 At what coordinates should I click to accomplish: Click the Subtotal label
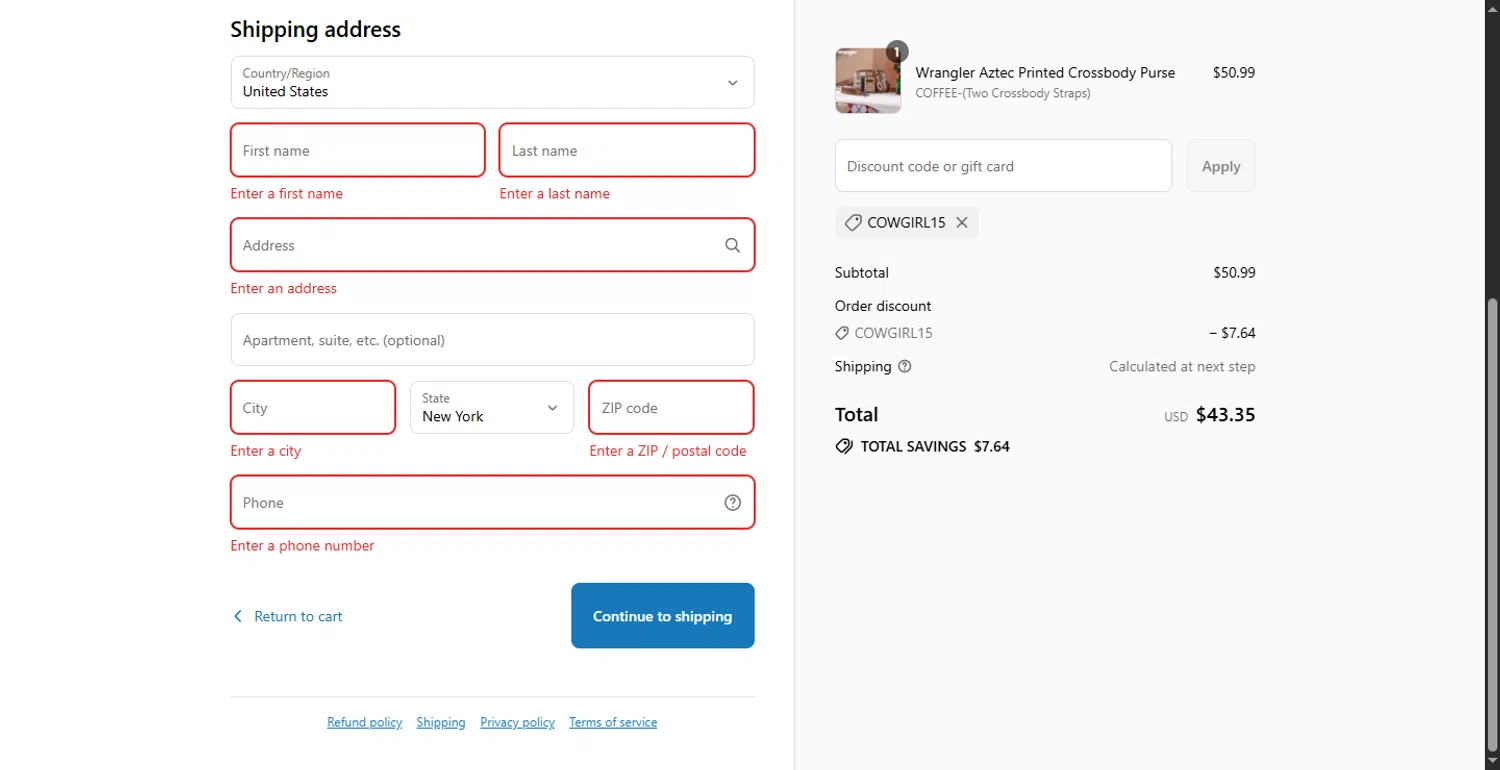pyautogui.click(x=862, y=273)
